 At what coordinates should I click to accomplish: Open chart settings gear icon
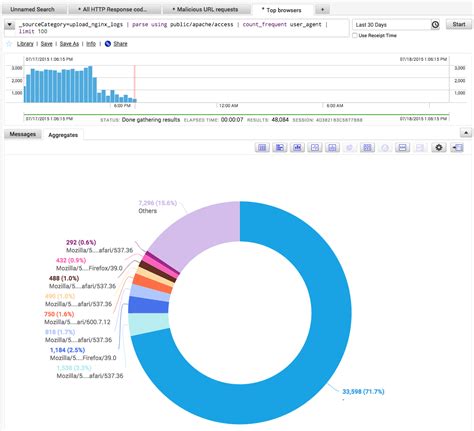(439, 147)
